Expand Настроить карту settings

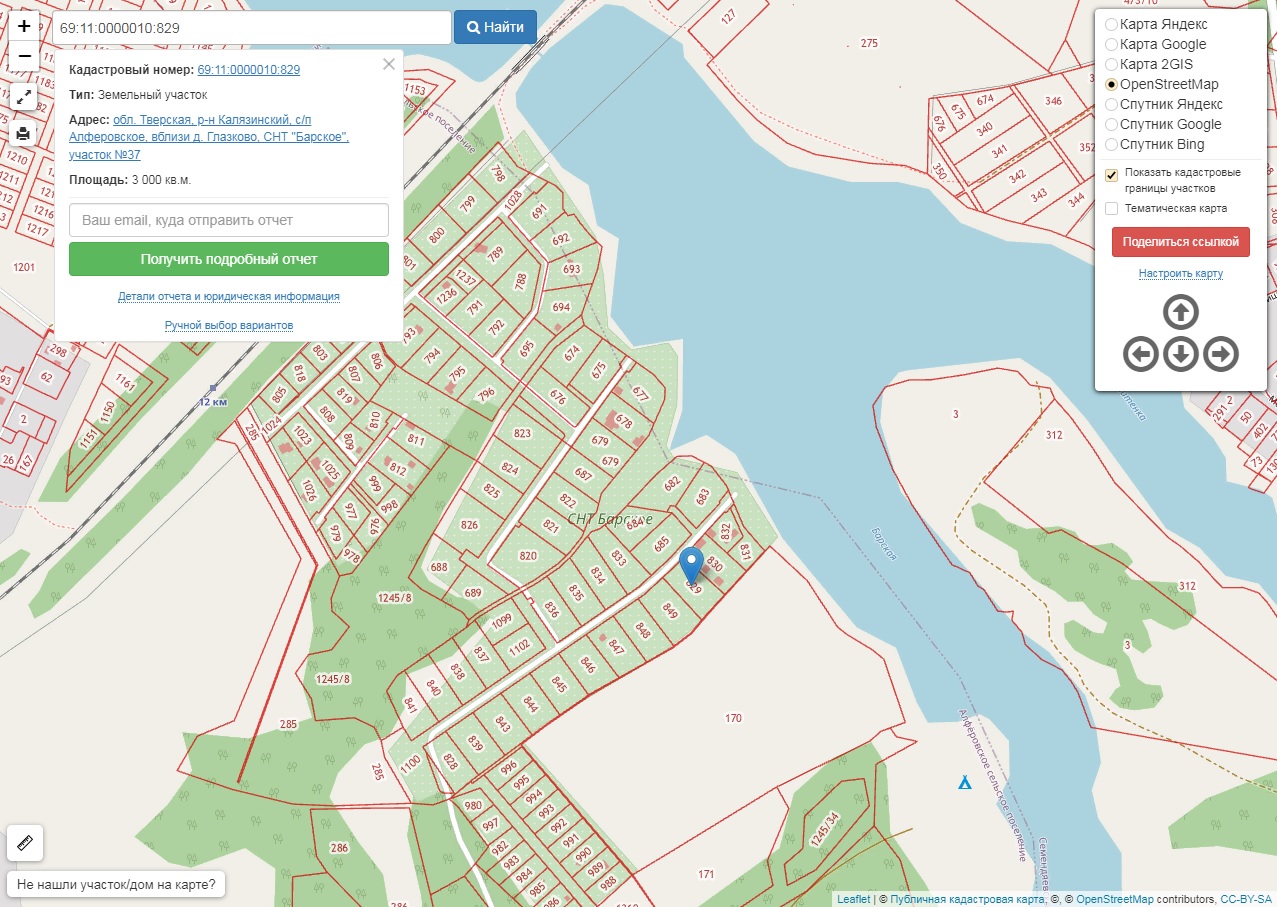1180,273
